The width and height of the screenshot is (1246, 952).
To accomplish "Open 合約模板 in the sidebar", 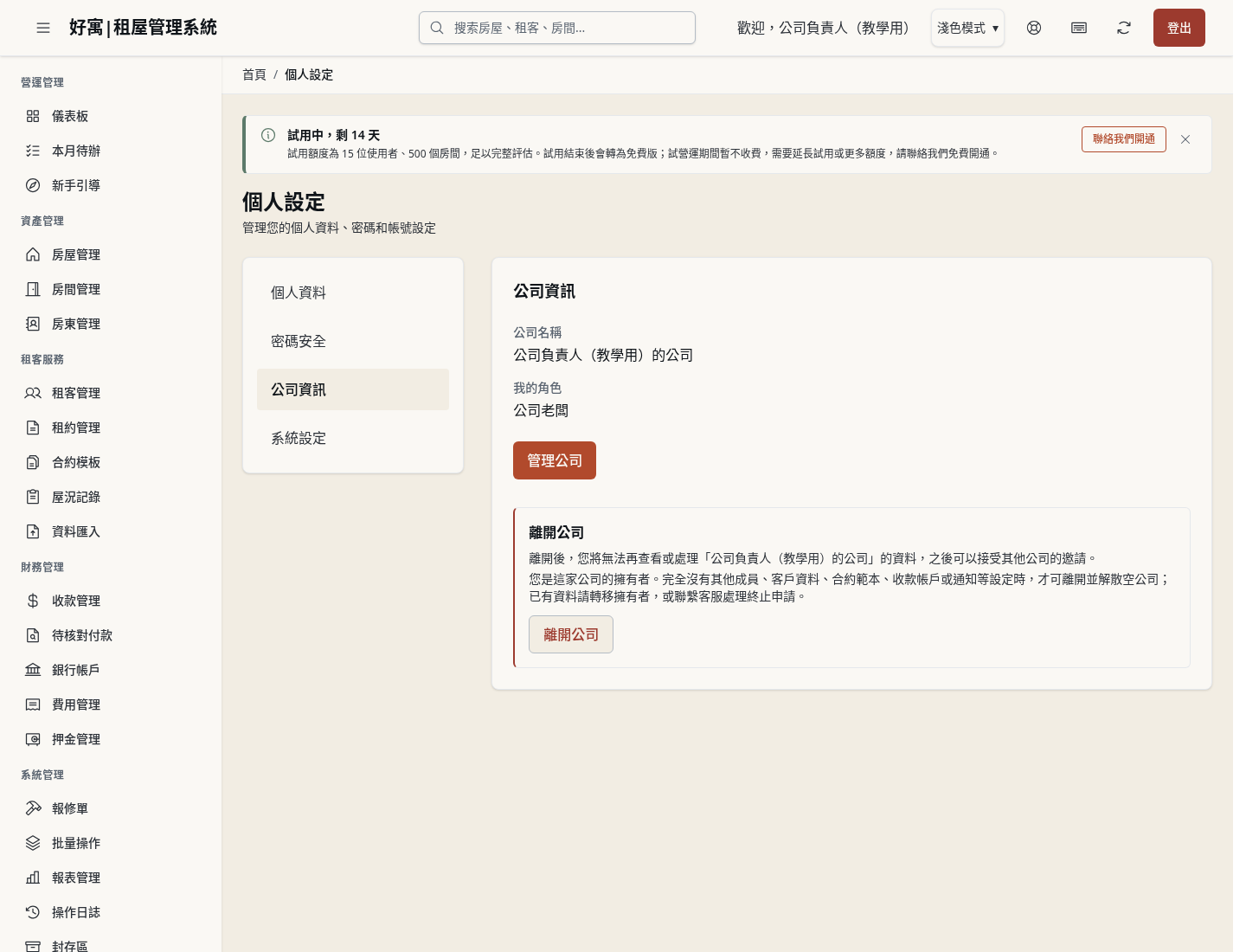I will [x=111, y=462].
